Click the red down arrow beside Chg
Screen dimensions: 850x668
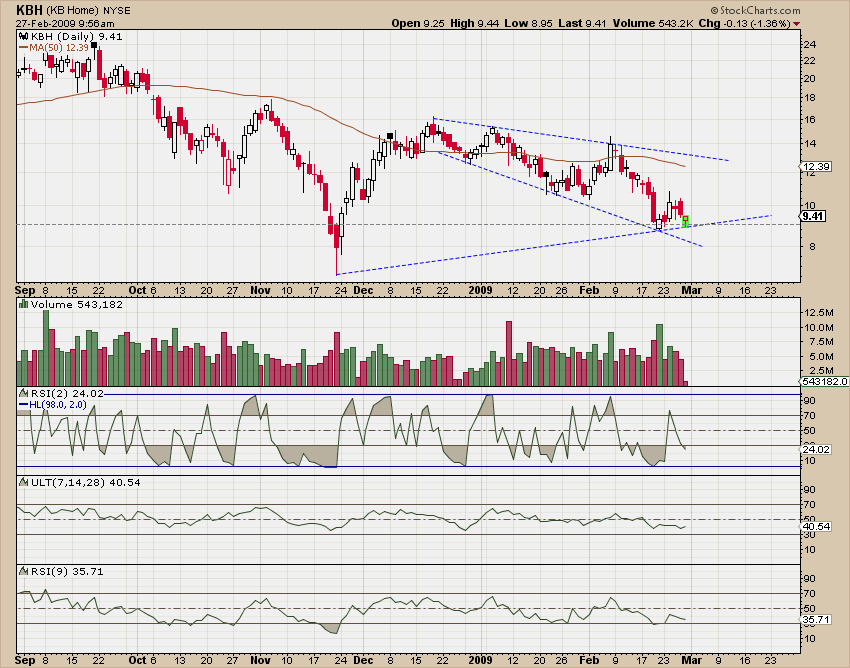pyautogui.click(x=796, y=24)
